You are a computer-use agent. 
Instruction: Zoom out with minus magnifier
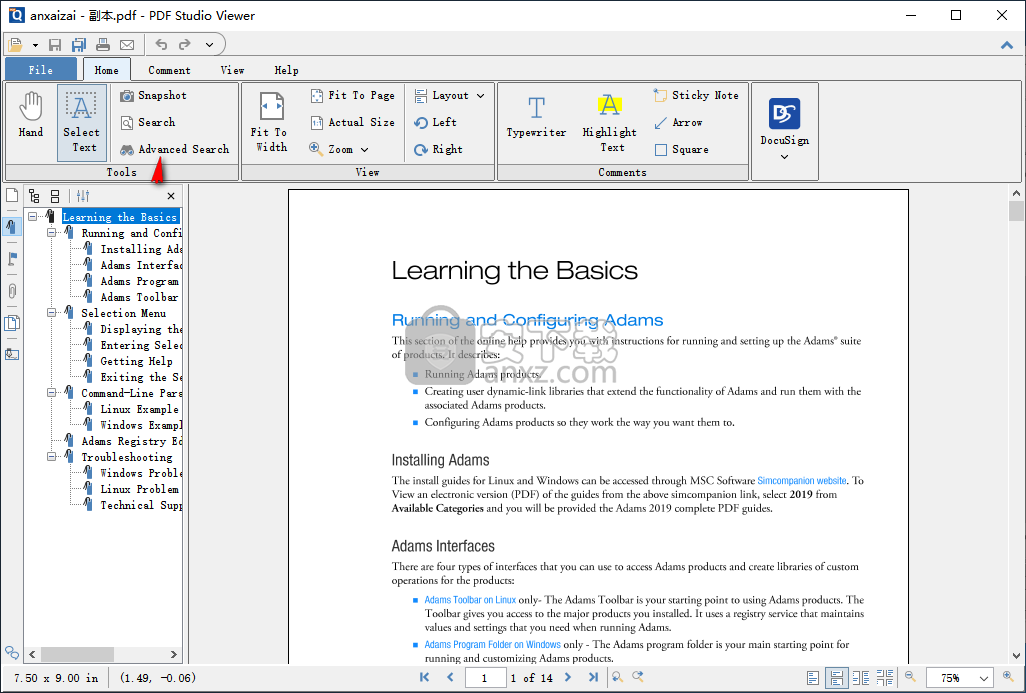tap(910, 677)
